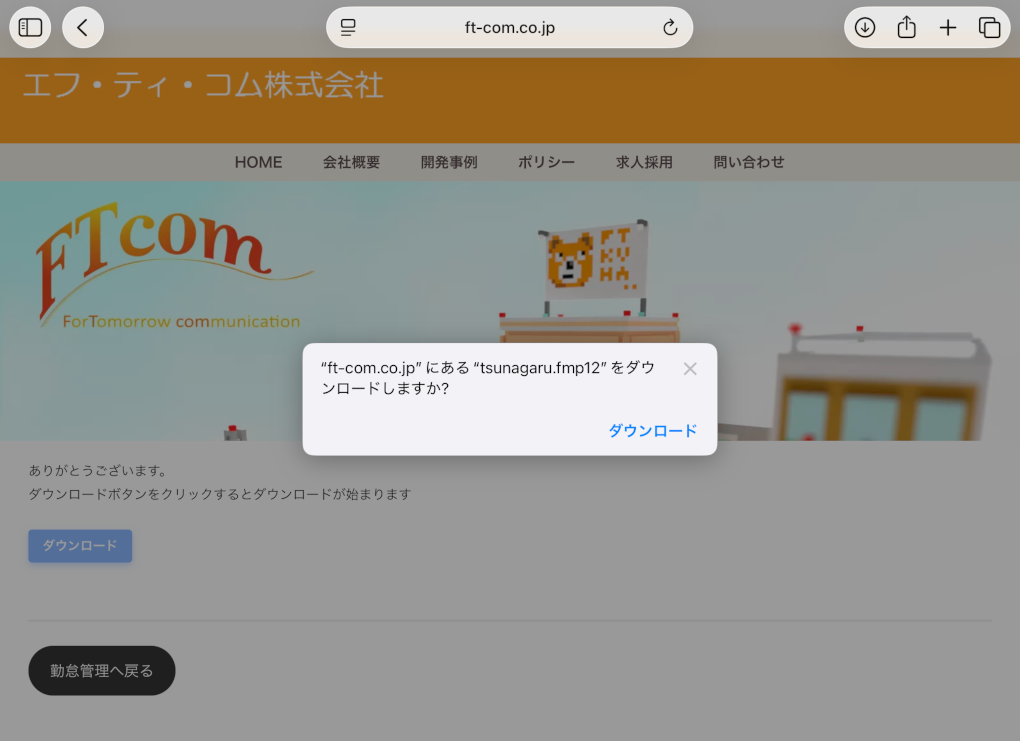Open the 問い合わせ contact page
1020x741 pixels.
click(749, 162)
